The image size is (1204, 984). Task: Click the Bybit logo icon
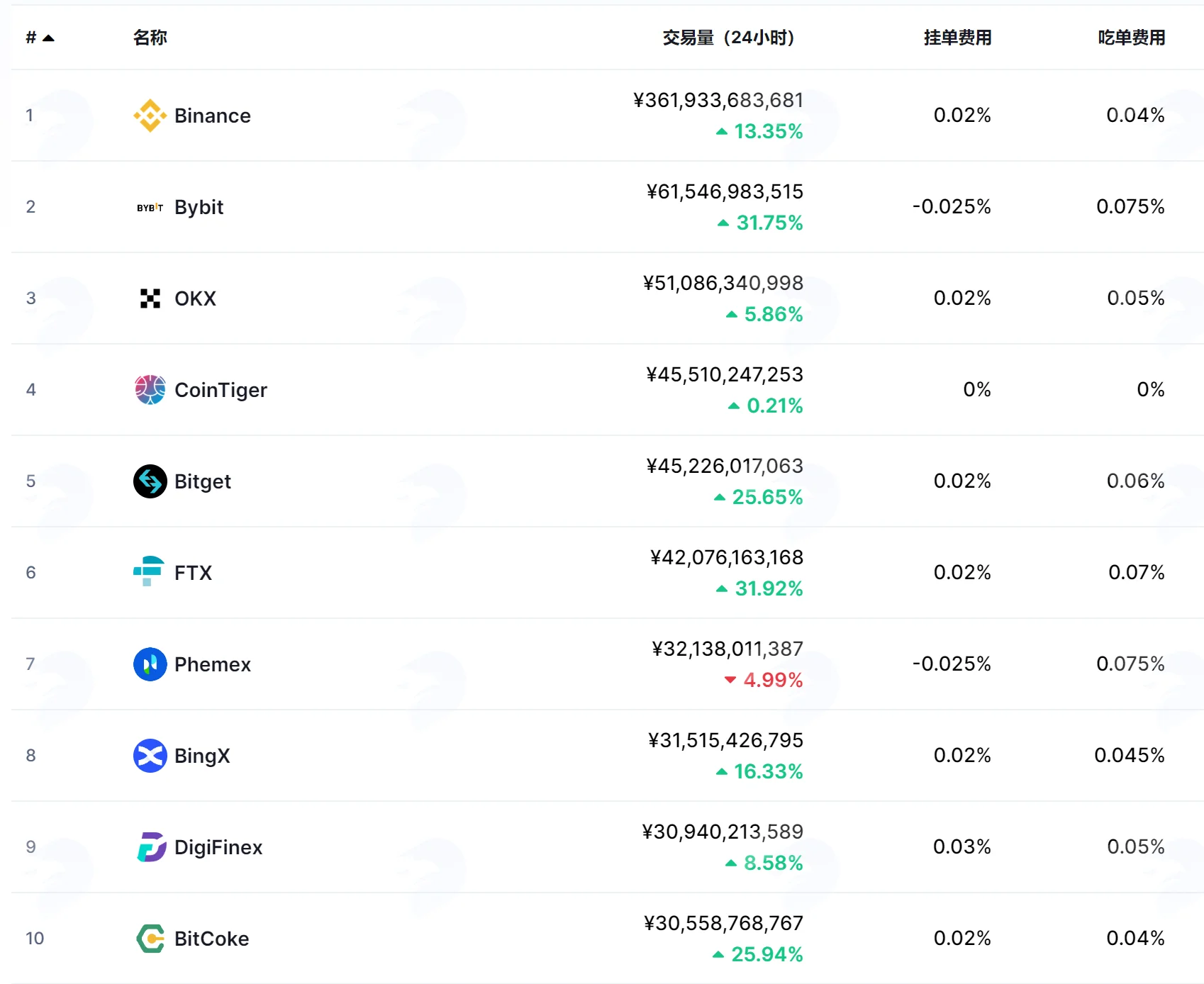[x=150, y=207]
